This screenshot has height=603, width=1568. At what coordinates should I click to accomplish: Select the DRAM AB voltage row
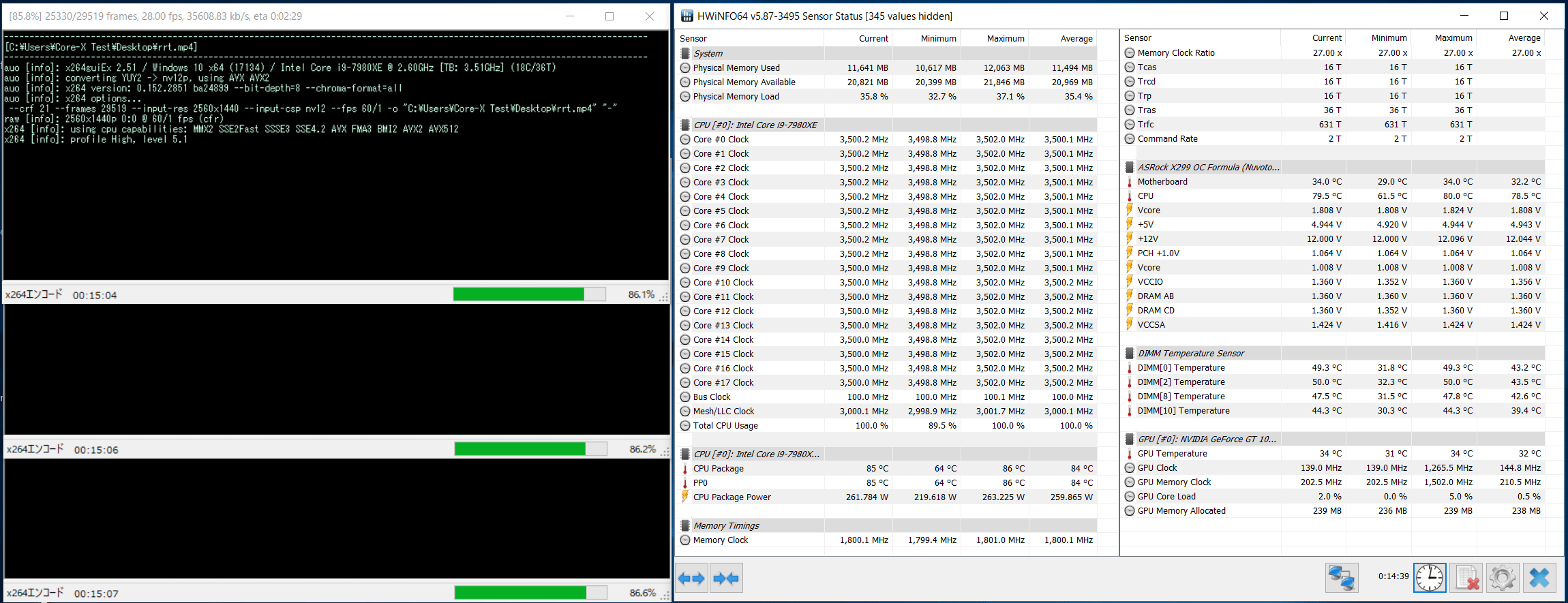pyautogui.click(x=1333, y=296)
